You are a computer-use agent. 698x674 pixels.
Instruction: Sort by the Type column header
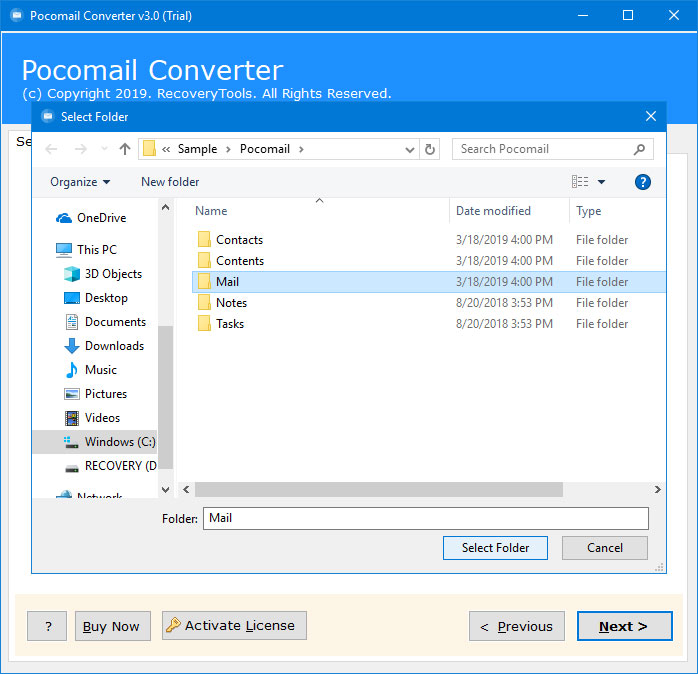(x=588, y=211)
